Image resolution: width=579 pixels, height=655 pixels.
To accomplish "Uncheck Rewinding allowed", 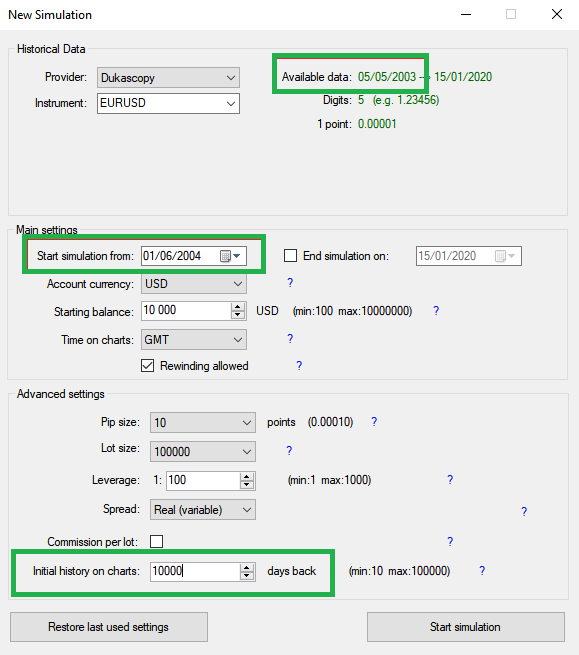I will coord(147,366).
